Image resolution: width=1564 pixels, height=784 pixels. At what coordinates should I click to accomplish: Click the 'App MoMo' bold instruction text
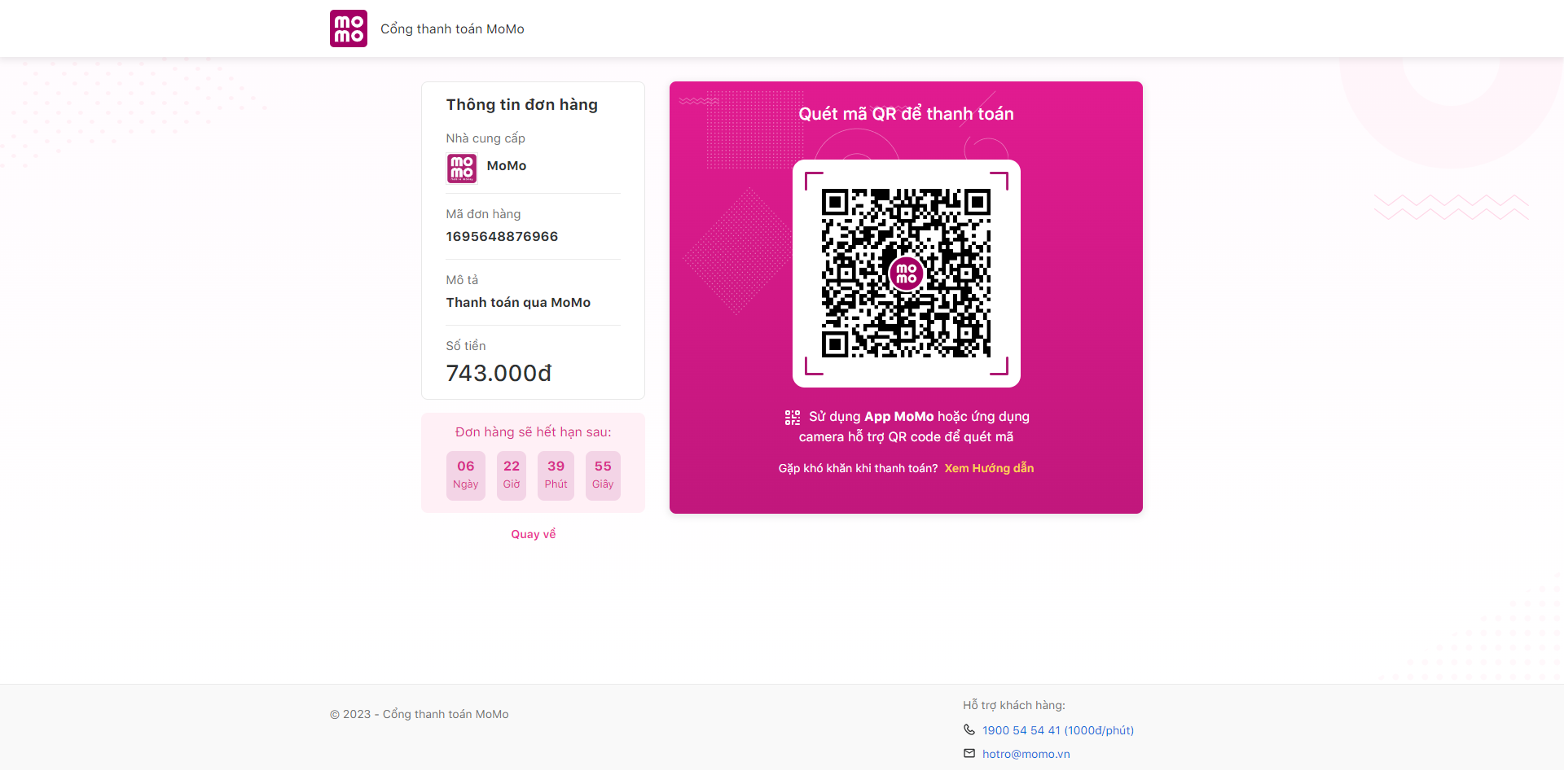(898, 417)
